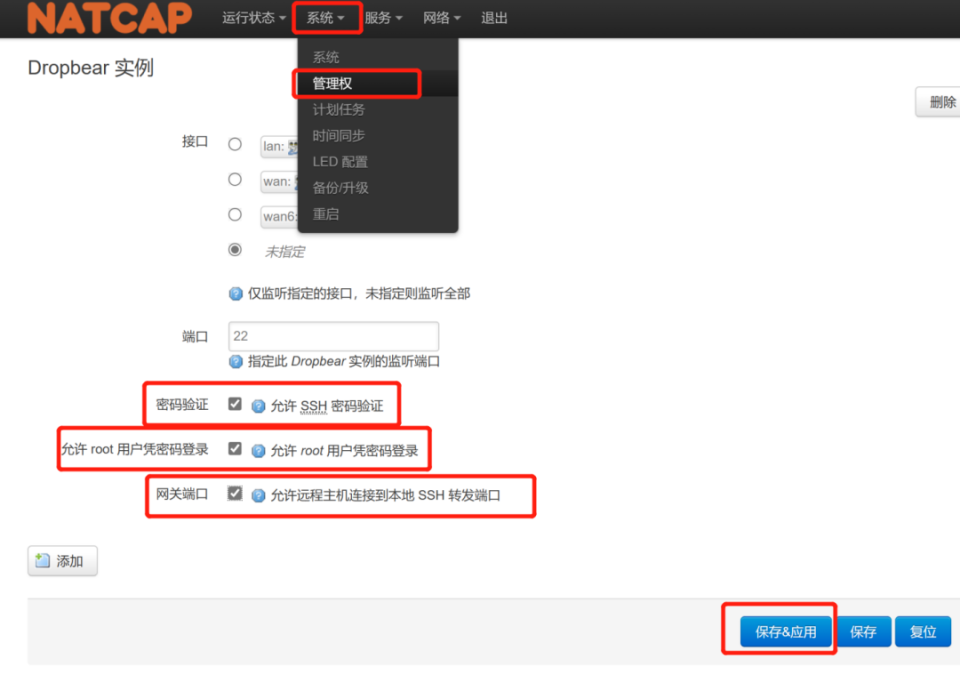The height and width of the screenshot is (675, 960).
Task: Click the Dropbear 实例 heading
Action: pyautogui.click(x=91, y=68)
